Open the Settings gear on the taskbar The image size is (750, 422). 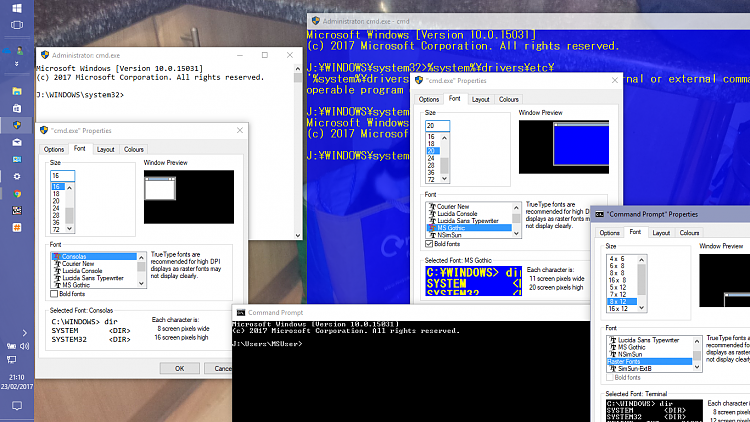click(17, 176)
